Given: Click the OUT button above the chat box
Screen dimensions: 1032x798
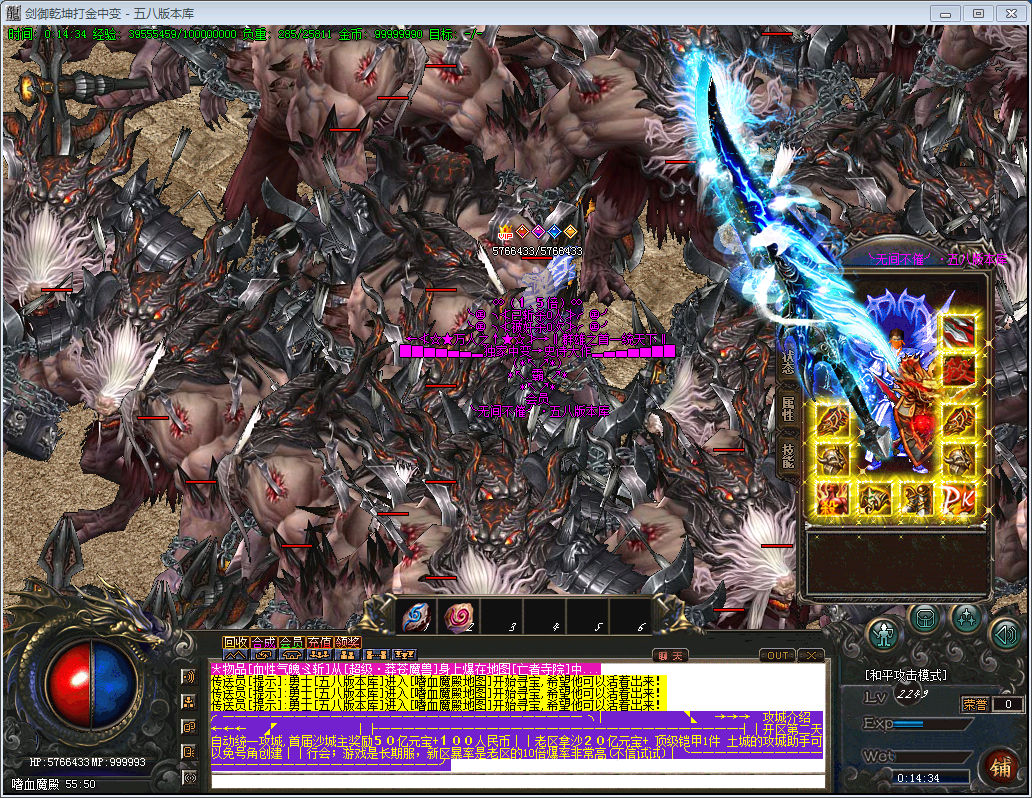Looking at the screenshot, I should tap(777, 656).
